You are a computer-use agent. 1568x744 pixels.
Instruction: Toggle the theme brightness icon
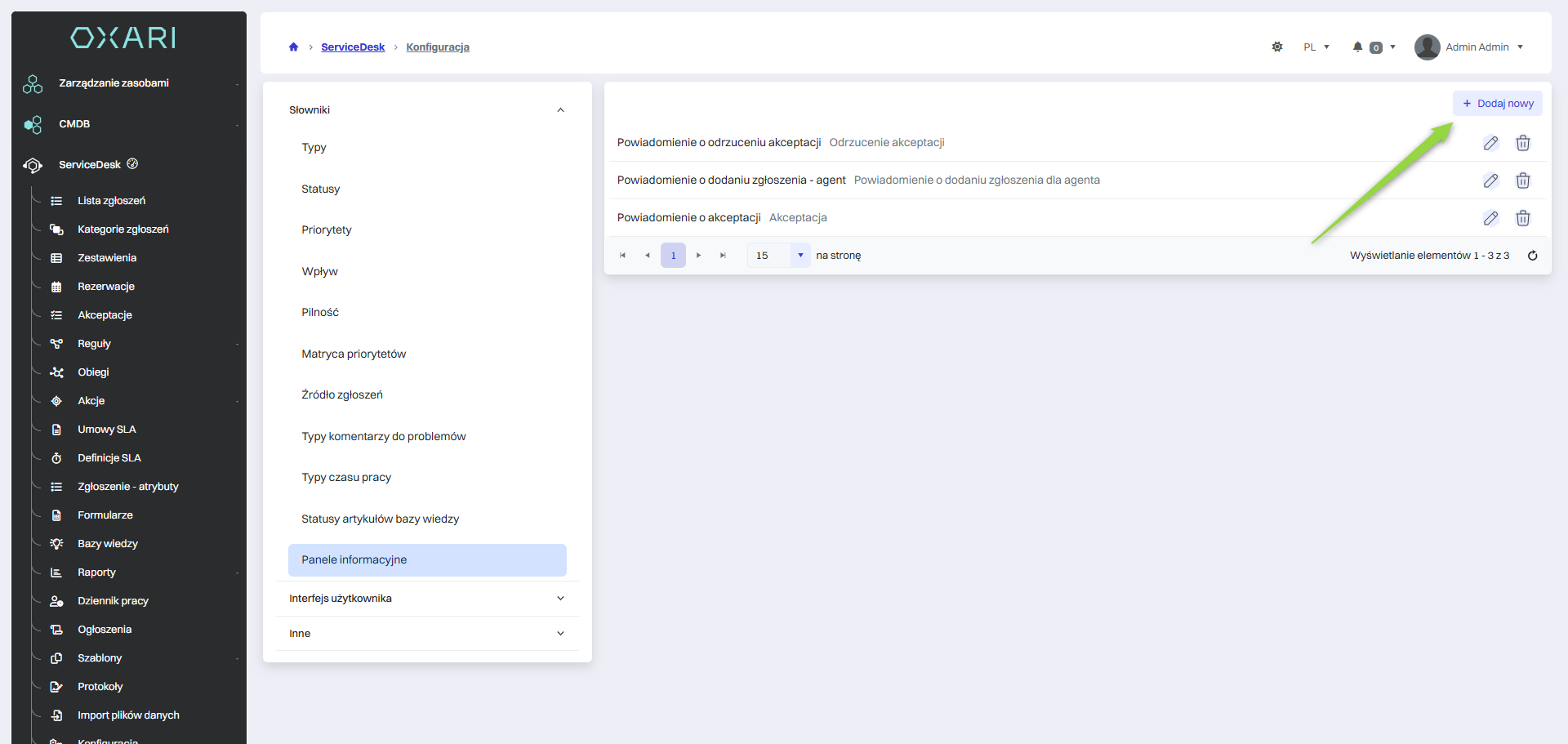pos(1277,47)
